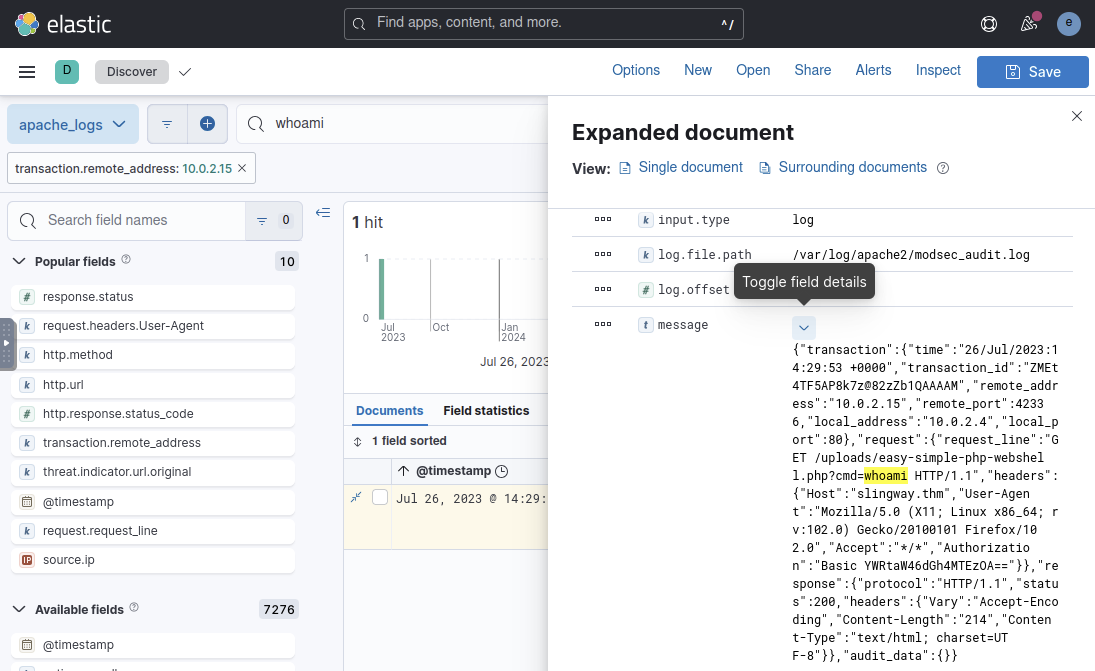Viewport: 1095px width, 671px height.
Task: Click the add filter plus icon
Action: point(207,124)
